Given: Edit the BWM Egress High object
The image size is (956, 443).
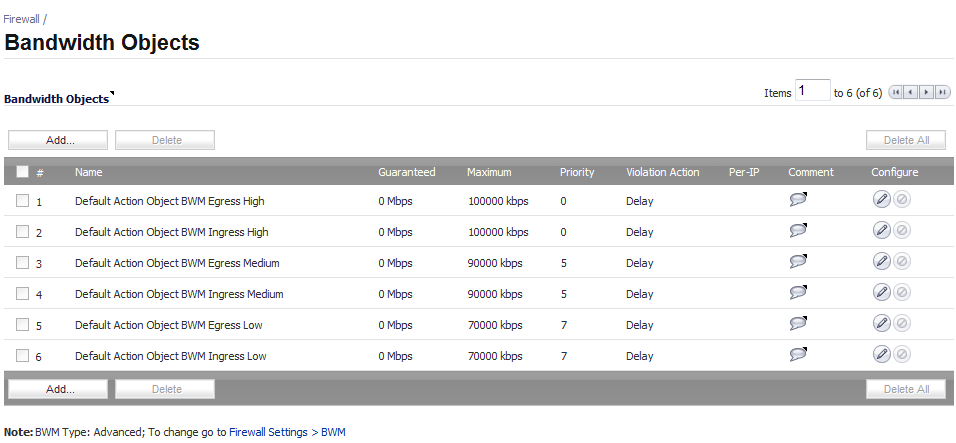Looking at the screenshot, I should pos(881,199).
